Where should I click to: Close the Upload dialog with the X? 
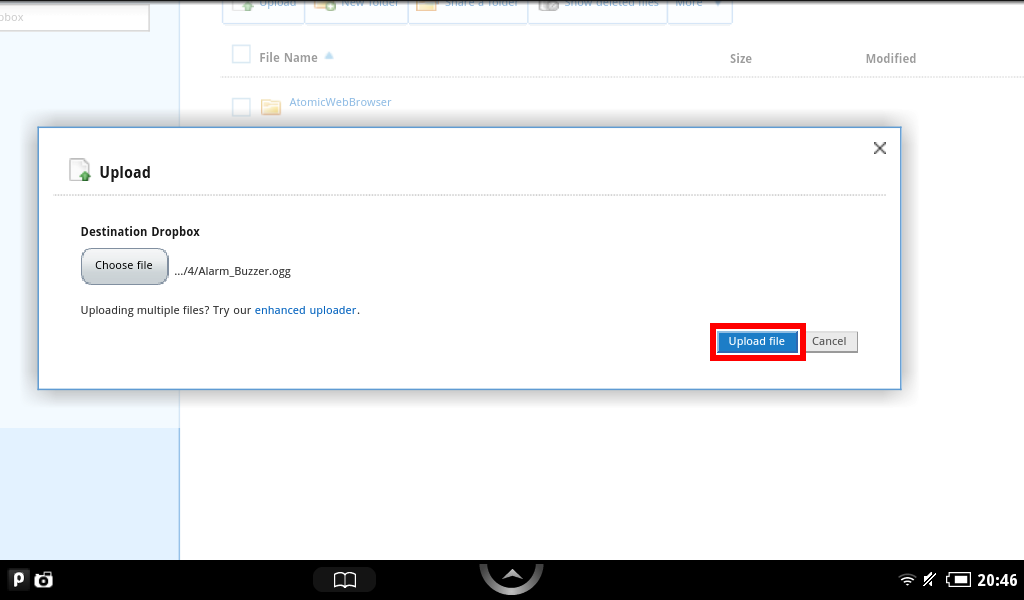[x=879, y=148]
